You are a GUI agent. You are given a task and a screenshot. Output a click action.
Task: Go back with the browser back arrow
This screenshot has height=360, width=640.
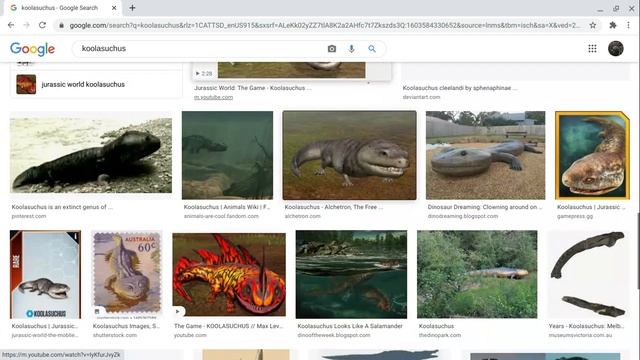click(11, 25)
